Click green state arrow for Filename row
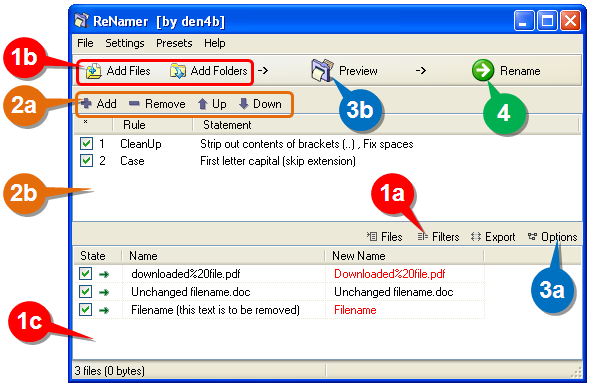Image resolution: width=593 pixels, height=387 pixels. coord(104,311)
